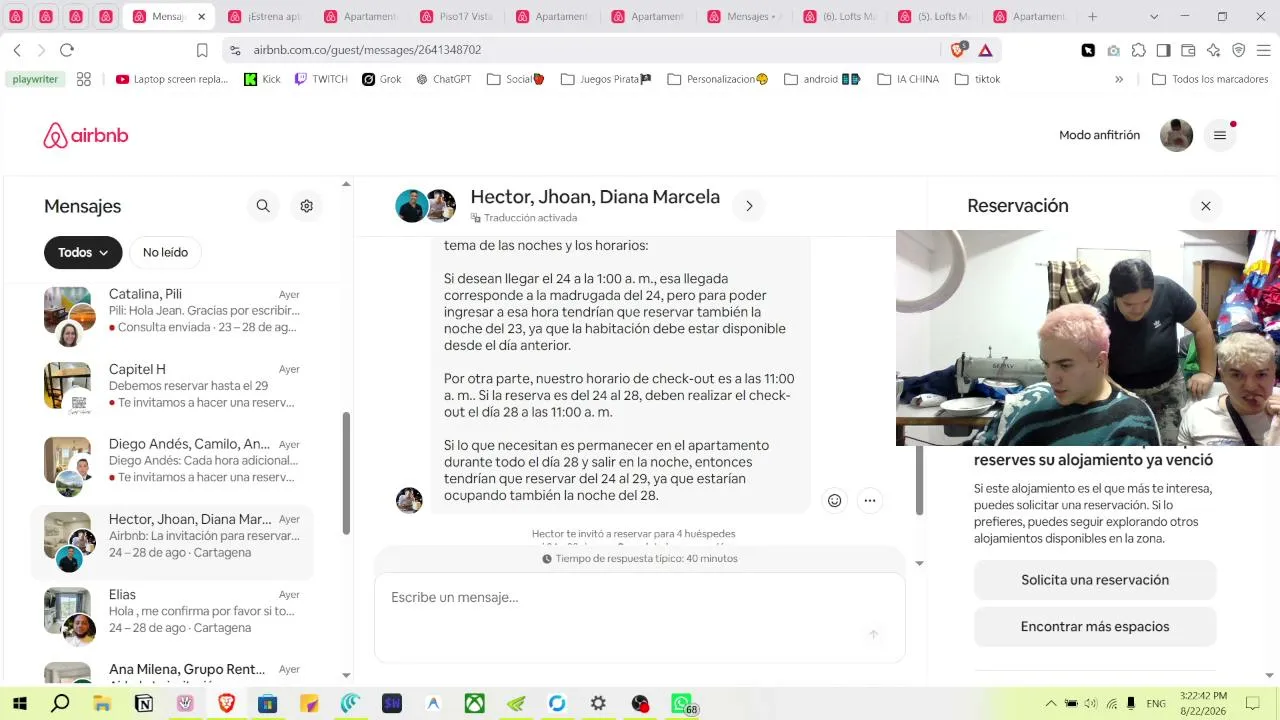Switch to the (5). Lofts browser tab
This screenshot has height=720, width=1280.
click(936, 17)
